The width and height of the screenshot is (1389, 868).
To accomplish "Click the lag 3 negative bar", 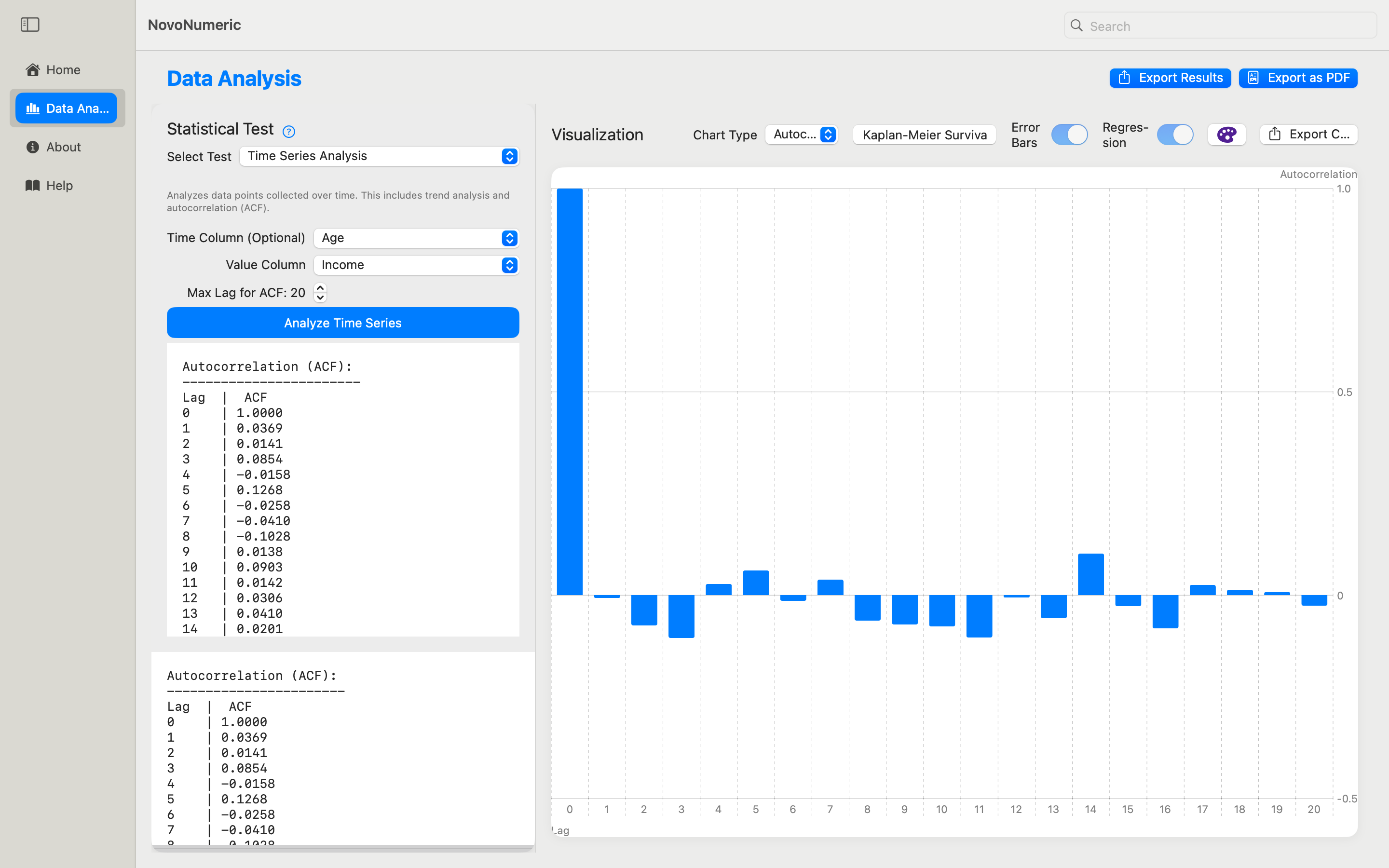I will (x=681, y=616).
